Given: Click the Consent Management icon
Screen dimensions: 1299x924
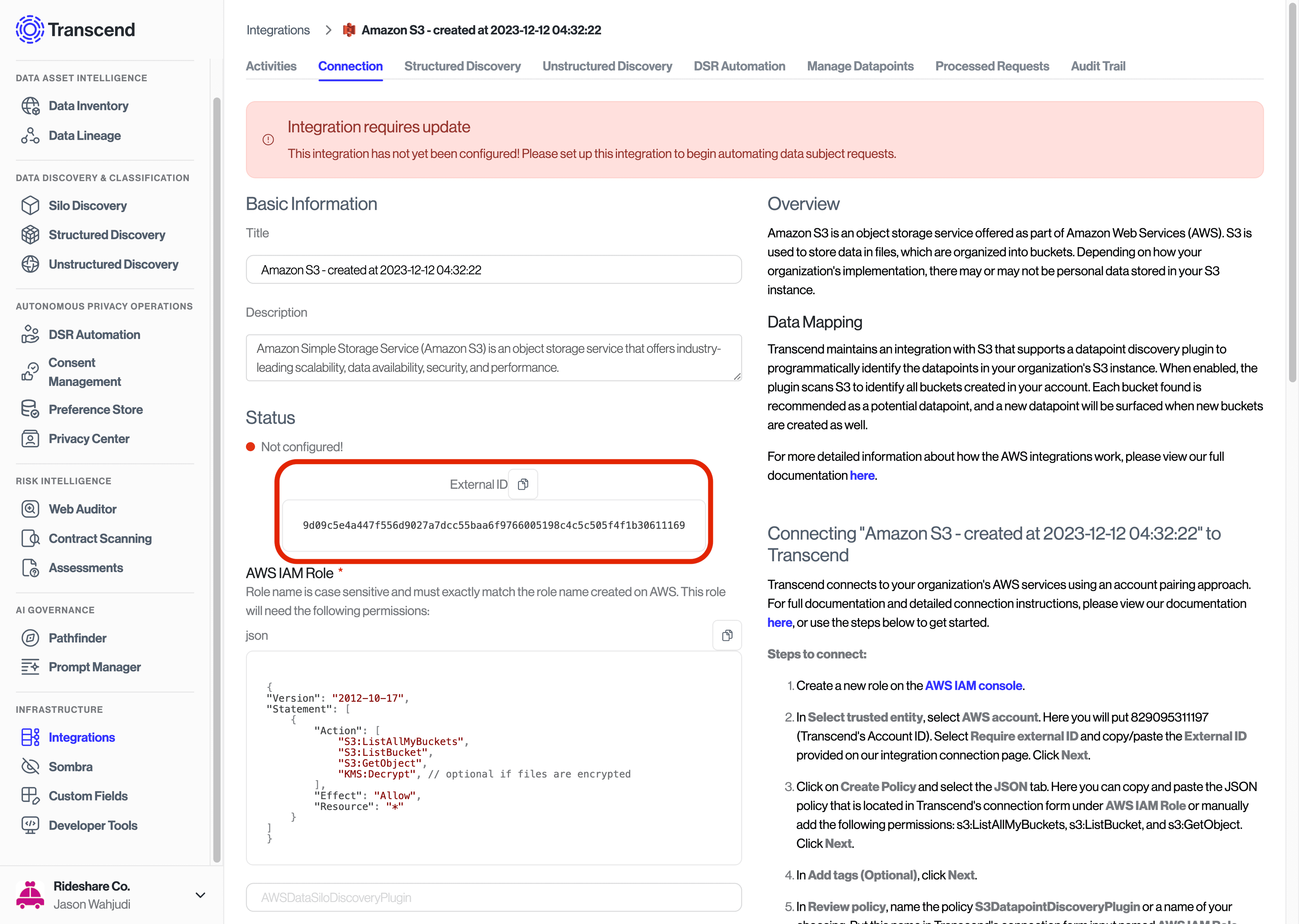Looking at the screenshot, I should (27, 372).
